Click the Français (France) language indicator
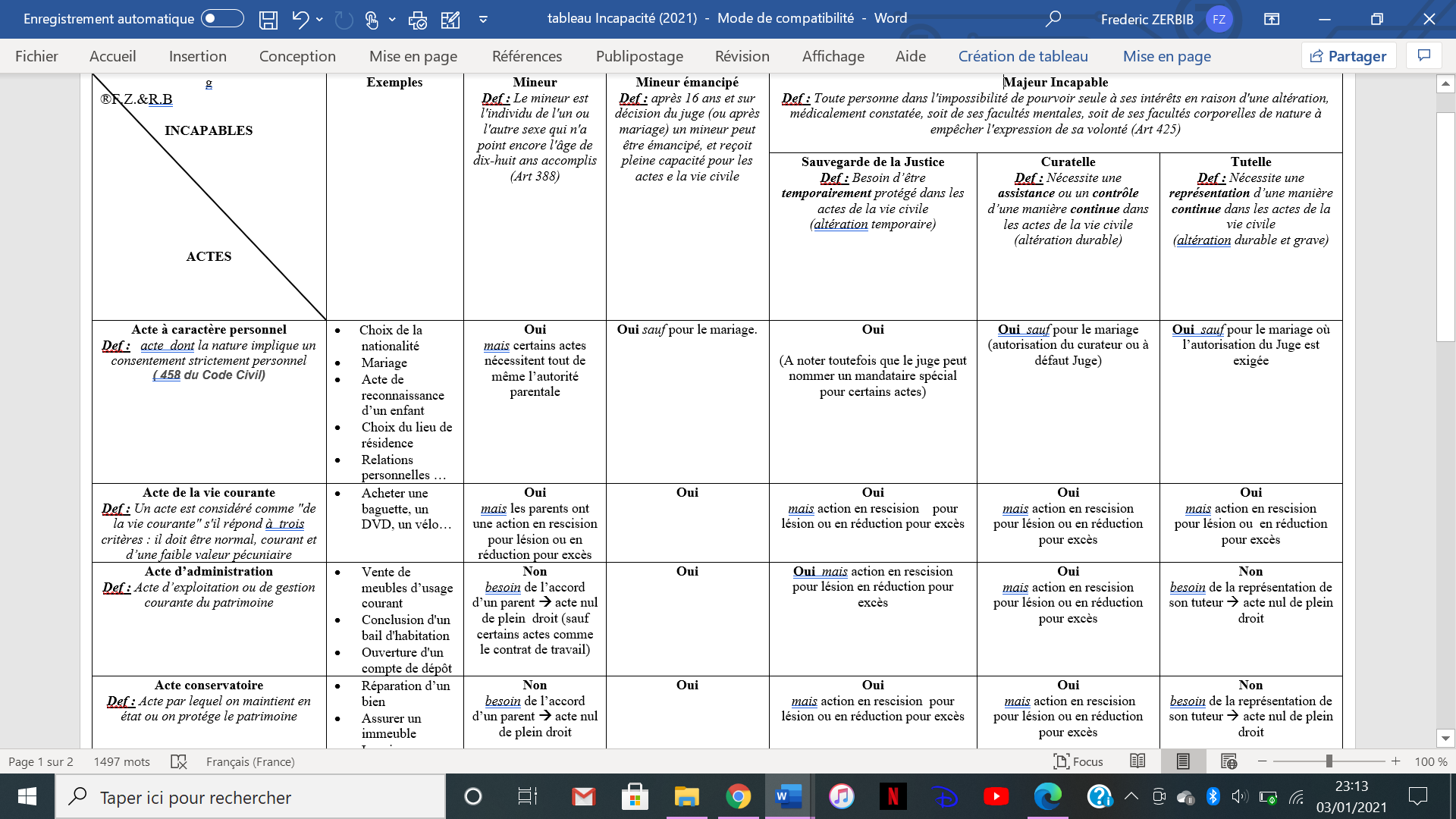The height and width of the screenshot is (819, 1456). (x=250, y=761)
